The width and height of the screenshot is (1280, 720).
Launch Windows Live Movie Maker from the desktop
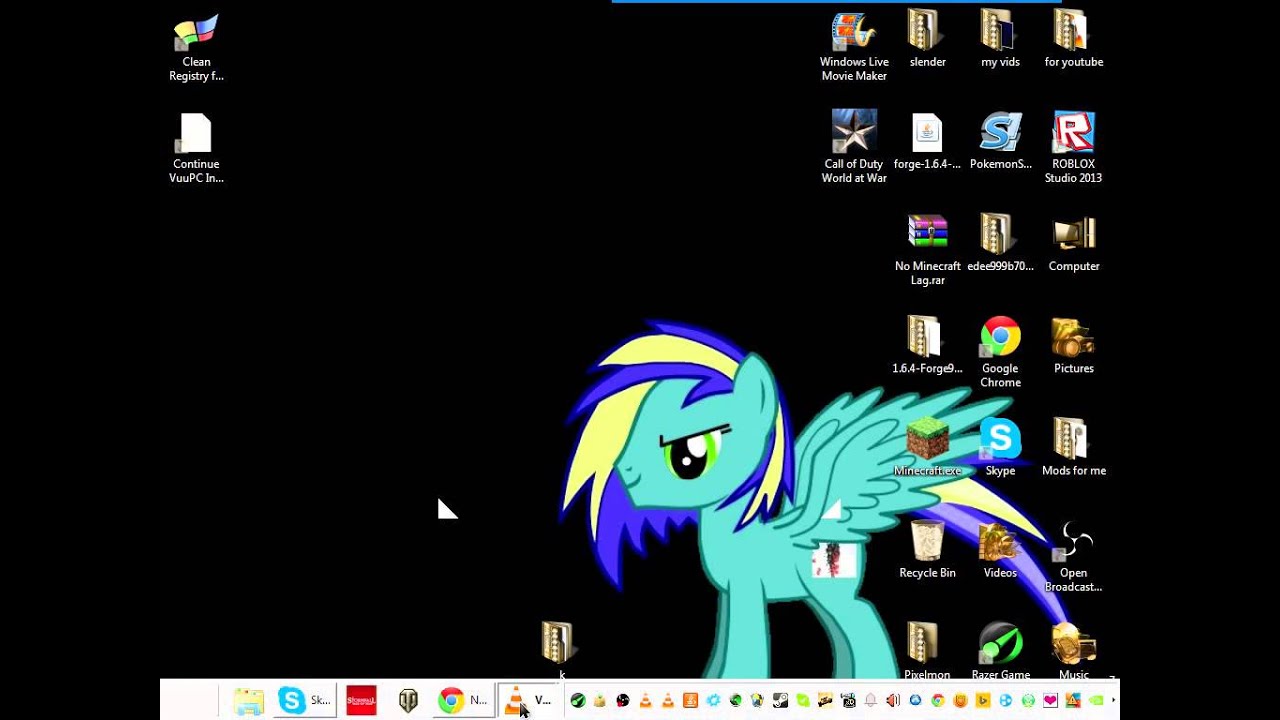pos(854,46)
